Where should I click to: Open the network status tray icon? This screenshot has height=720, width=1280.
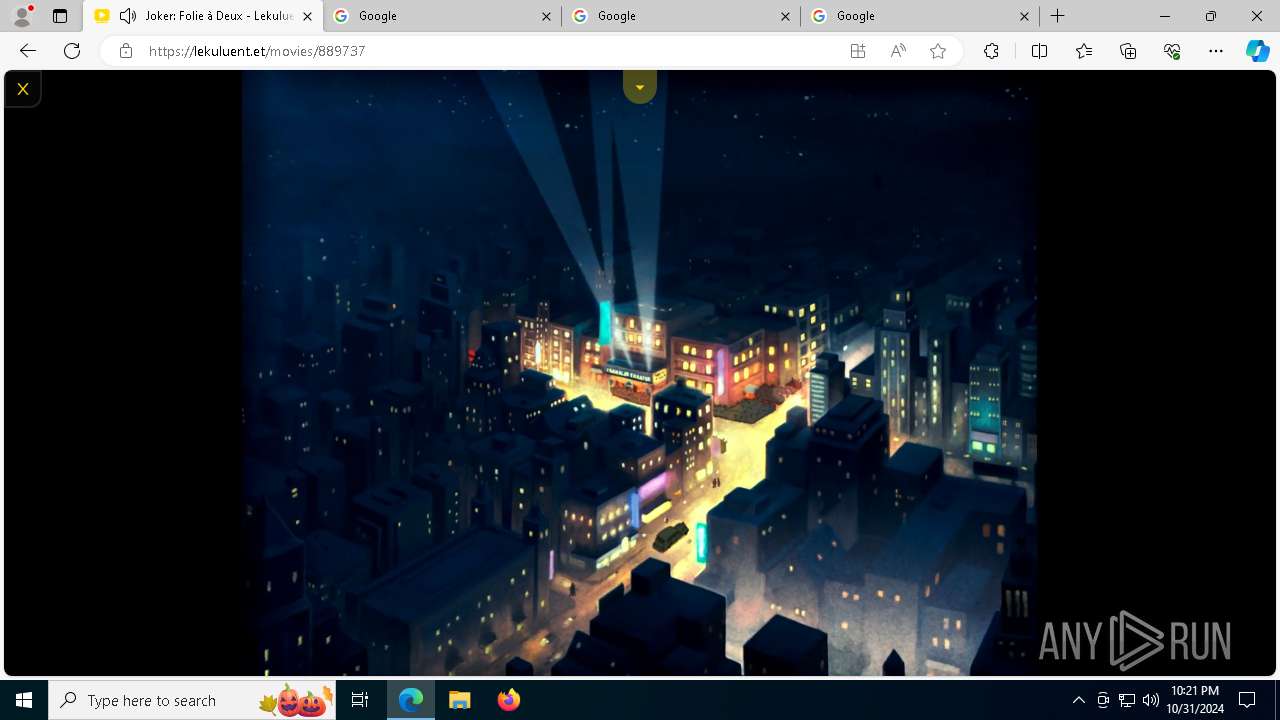click(x=1127, y=700)
